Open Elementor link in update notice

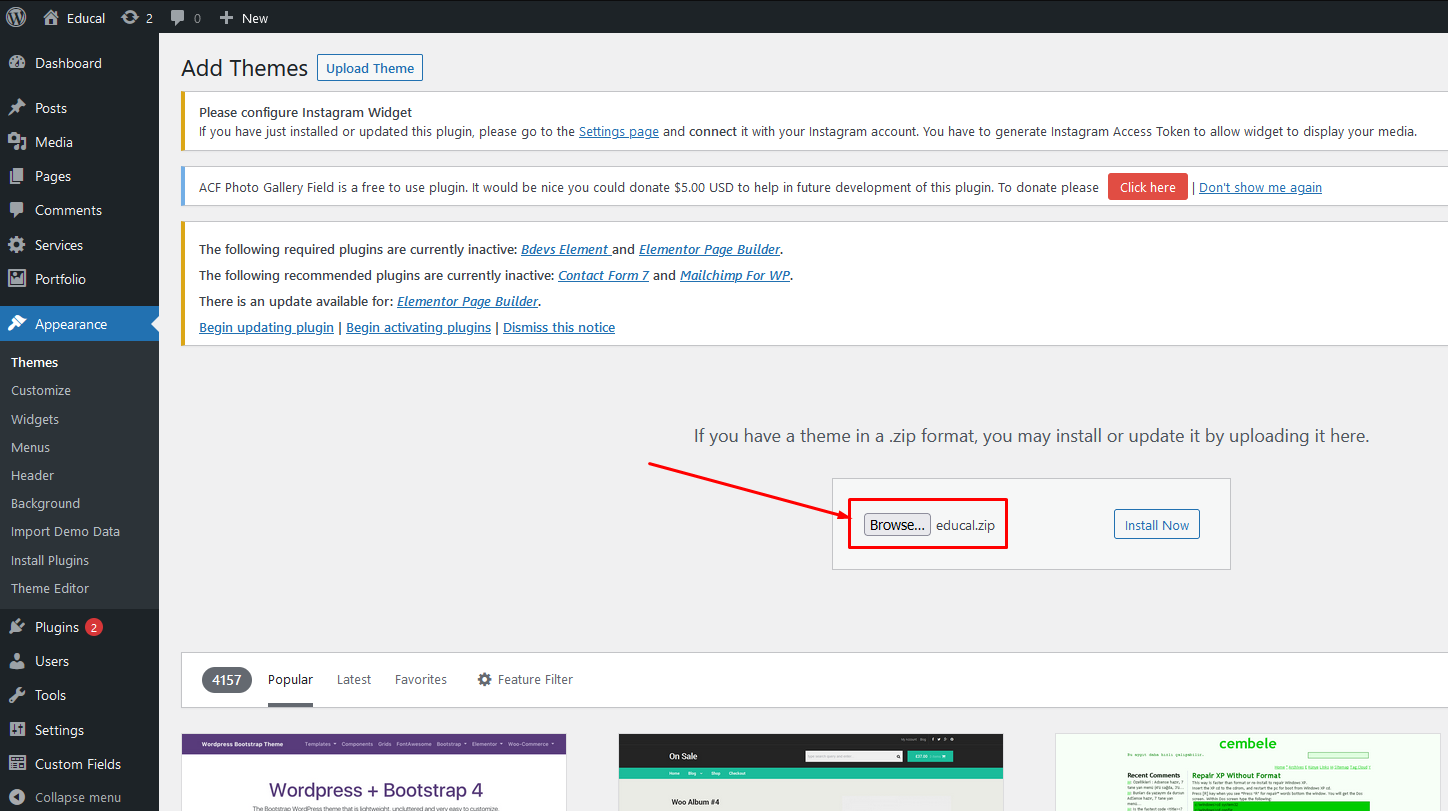468,301
